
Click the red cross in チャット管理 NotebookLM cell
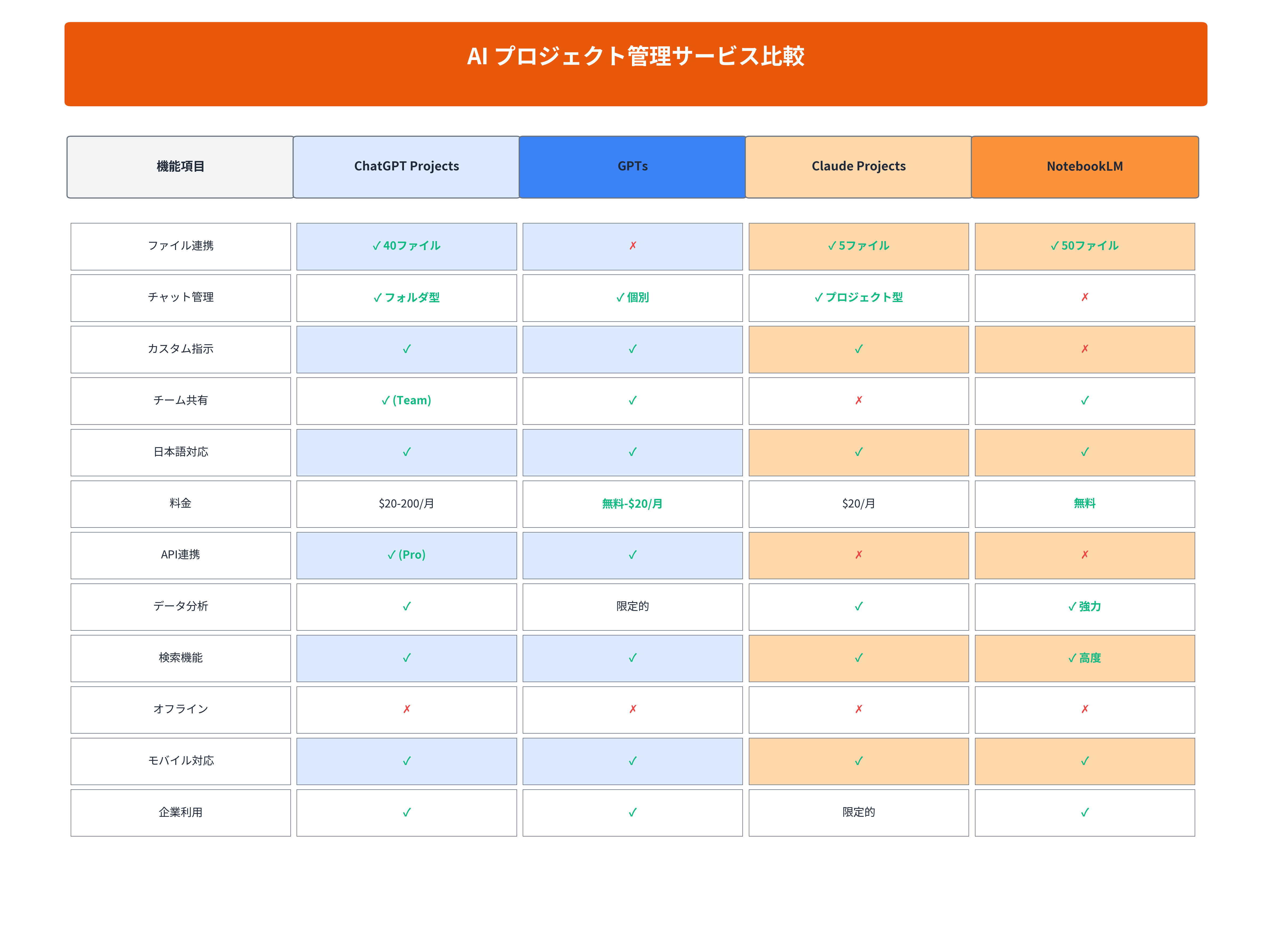(1085, 297)
